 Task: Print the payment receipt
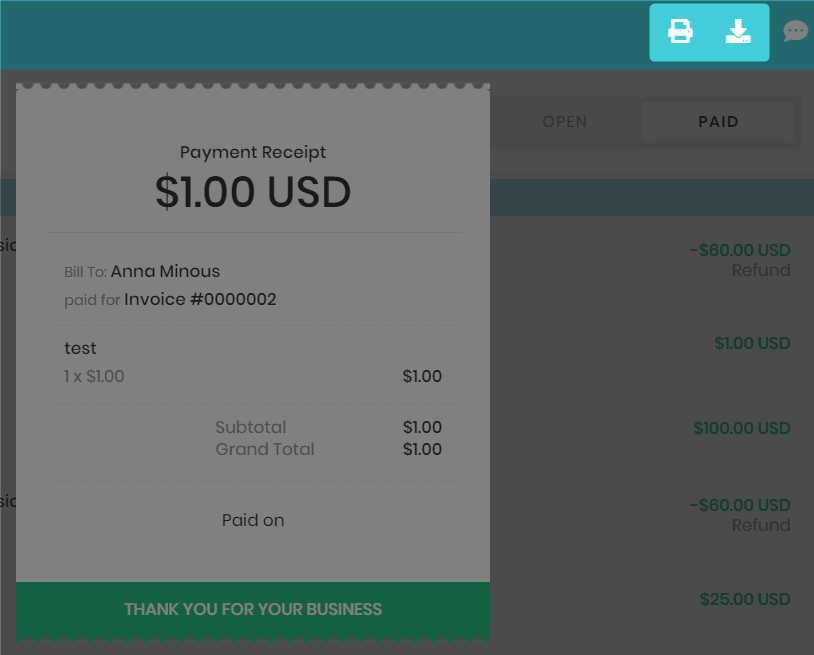click(x=680, y=32)
